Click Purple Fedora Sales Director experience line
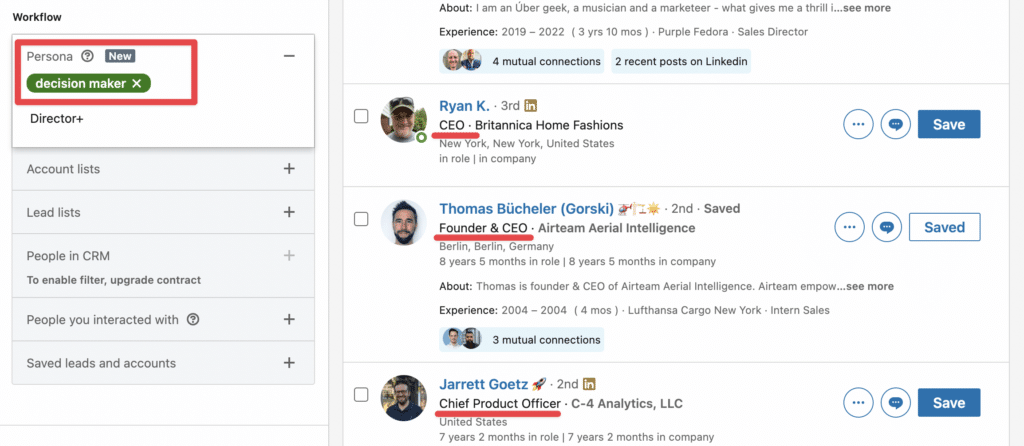Image resolution: width=1024 pixels, height=446 pixels. tap(624, 31)
